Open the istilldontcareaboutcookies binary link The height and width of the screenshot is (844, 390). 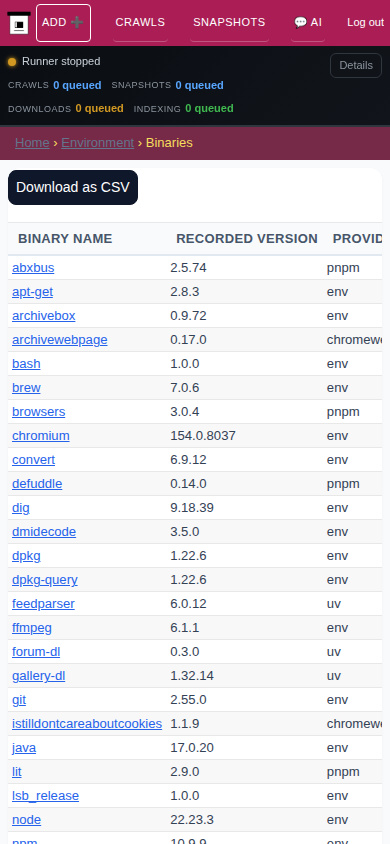pyautogui.click(x=87, y=723)
